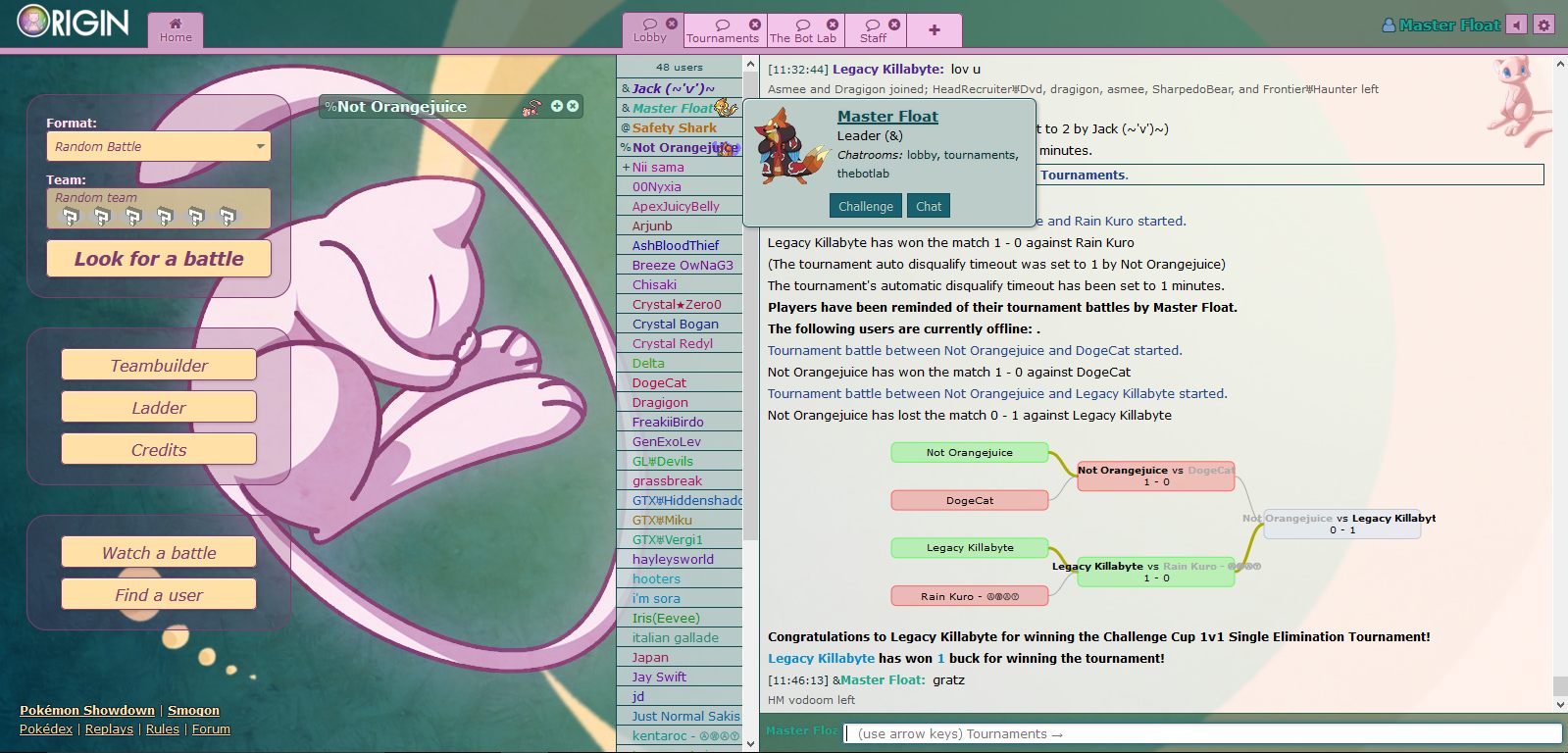This screenshot has height=753, width=1568.
Task: Click the Origin logo
Action: coord(74,23)
